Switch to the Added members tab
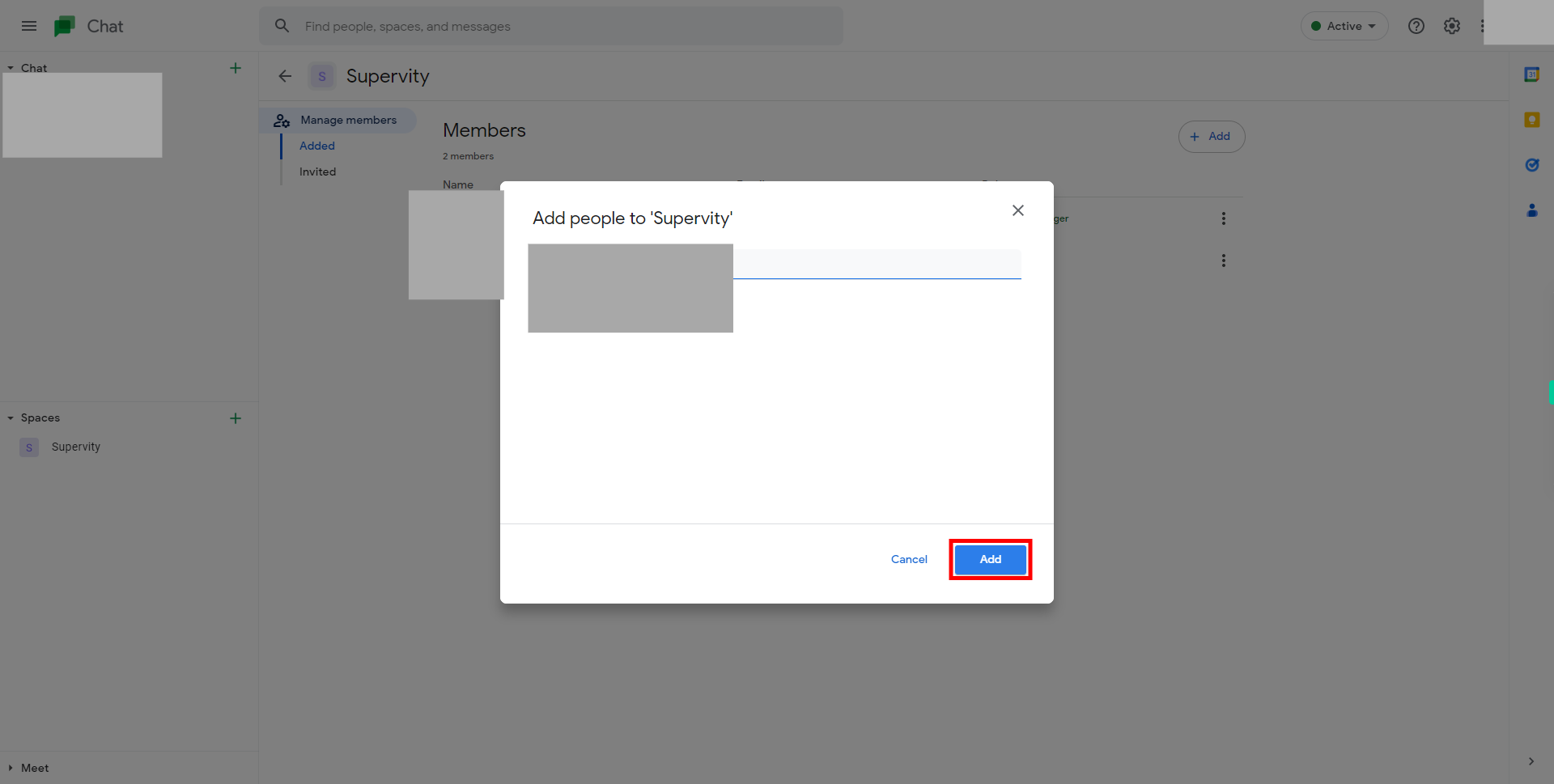This screenshot has width=1554, height=784. pos(317,146)
